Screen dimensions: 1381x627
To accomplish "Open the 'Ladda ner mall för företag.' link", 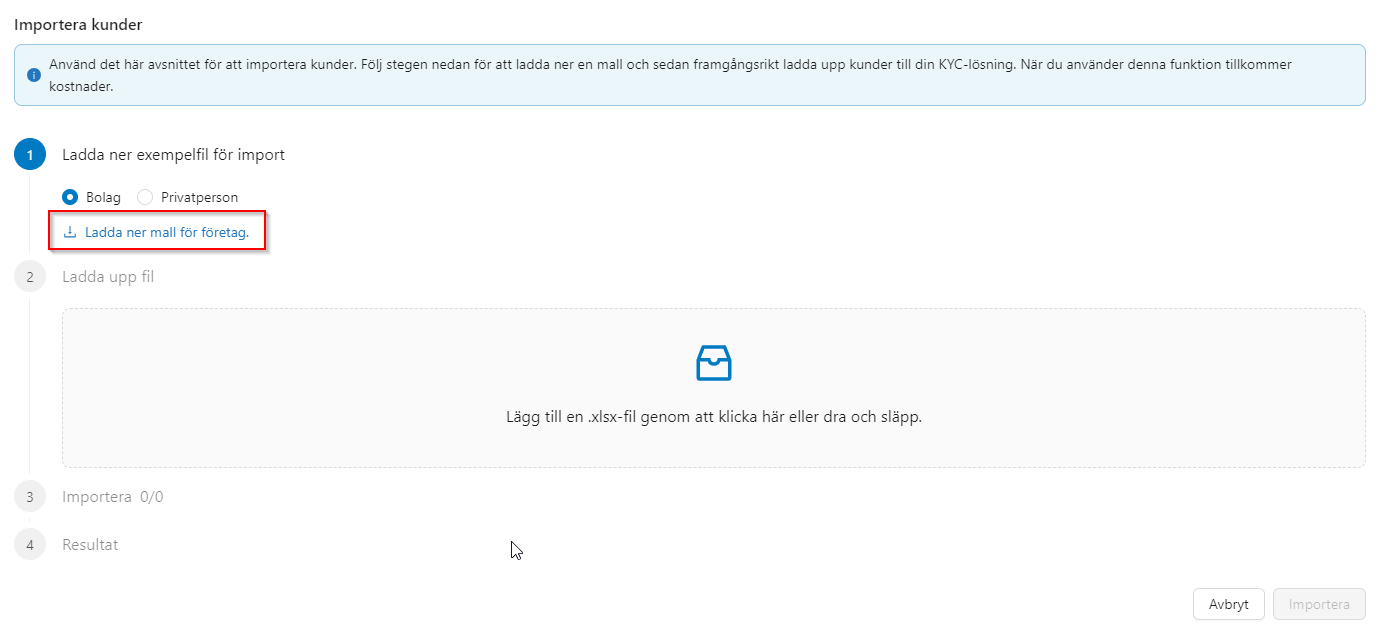I will (x=166, y=232).
